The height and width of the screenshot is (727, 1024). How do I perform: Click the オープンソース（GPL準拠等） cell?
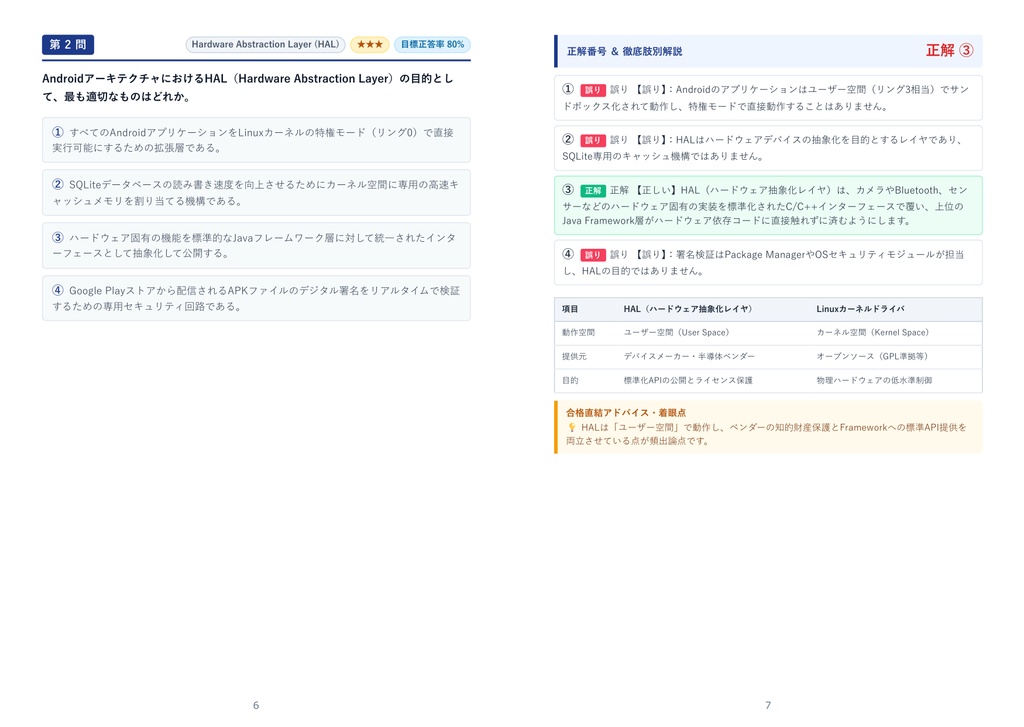[x=872, y=357]
